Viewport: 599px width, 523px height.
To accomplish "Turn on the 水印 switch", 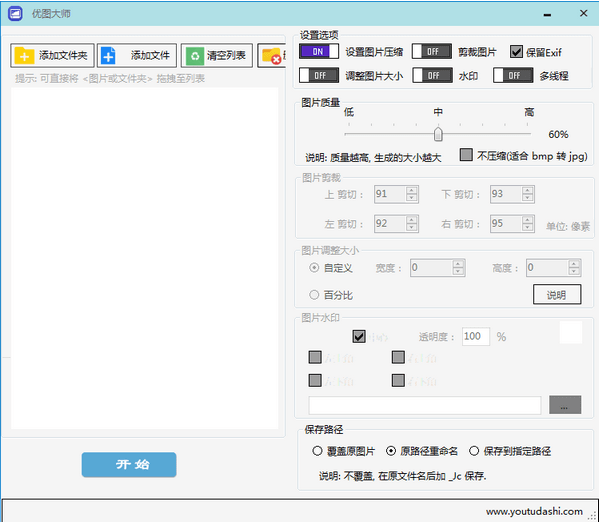I will pos(432,76).
